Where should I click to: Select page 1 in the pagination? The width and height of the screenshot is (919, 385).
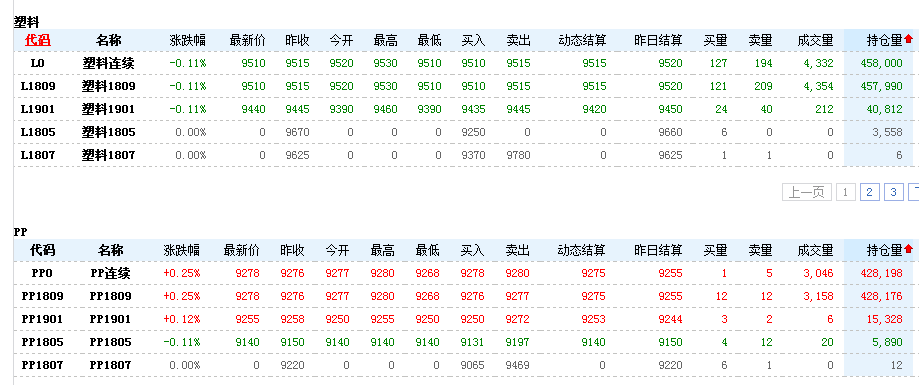click(x=845, y=192)
